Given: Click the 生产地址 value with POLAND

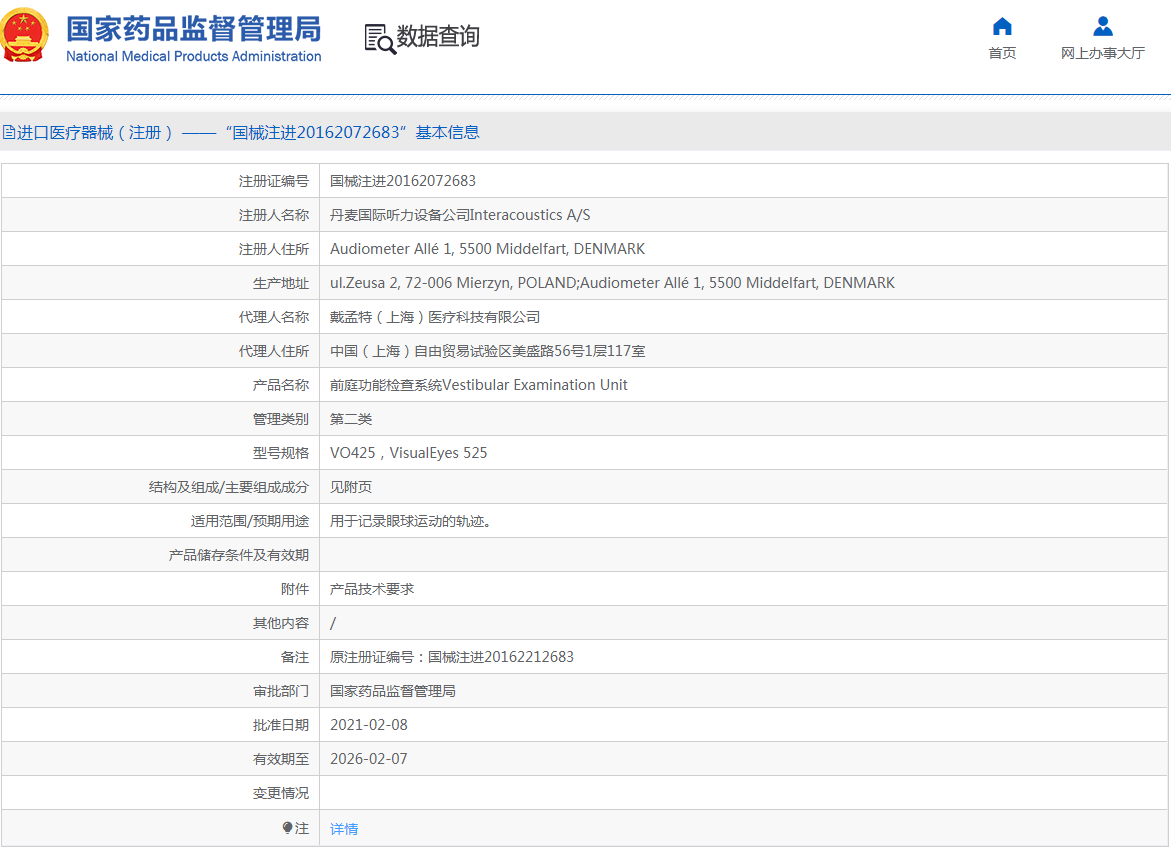Looking at the screenshot, I should pos(612,283).
